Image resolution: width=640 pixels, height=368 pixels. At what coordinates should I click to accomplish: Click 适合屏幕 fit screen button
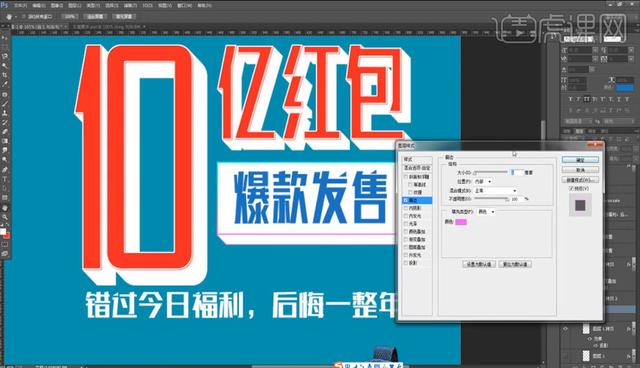[95, 17]
